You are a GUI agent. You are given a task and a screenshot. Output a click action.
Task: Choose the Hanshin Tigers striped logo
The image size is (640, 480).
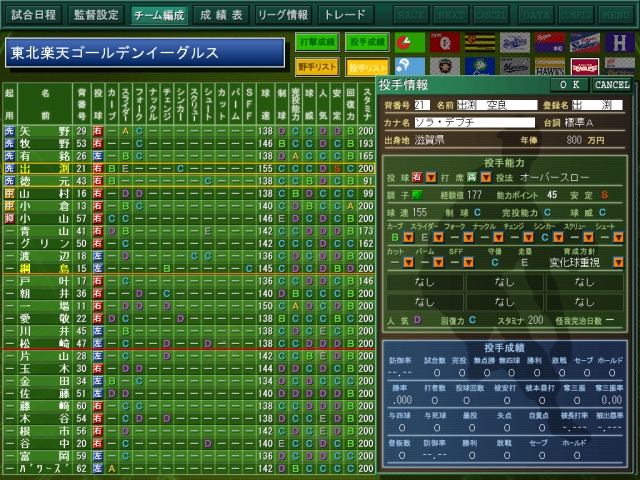(480, 42)
